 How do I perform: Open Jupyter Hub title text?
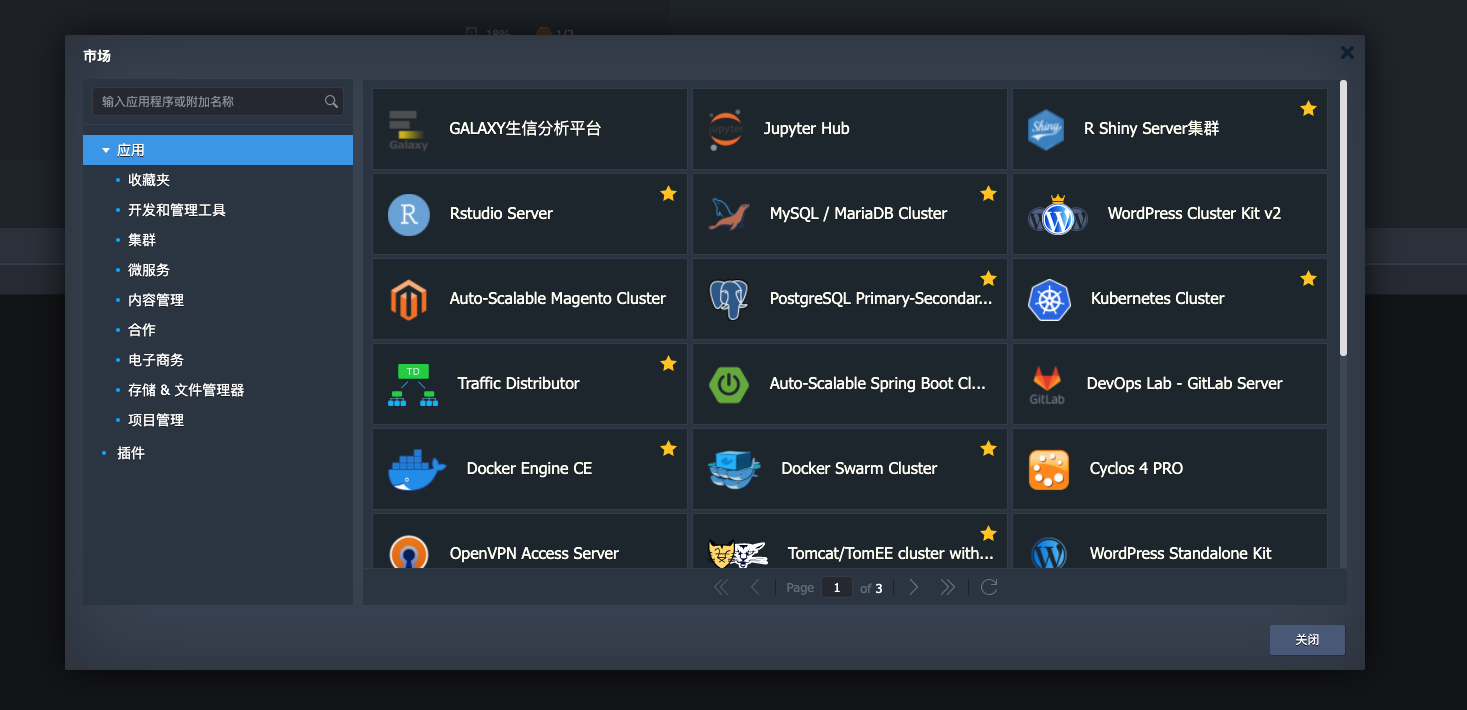pyautogui.click(x=806, y=129)
